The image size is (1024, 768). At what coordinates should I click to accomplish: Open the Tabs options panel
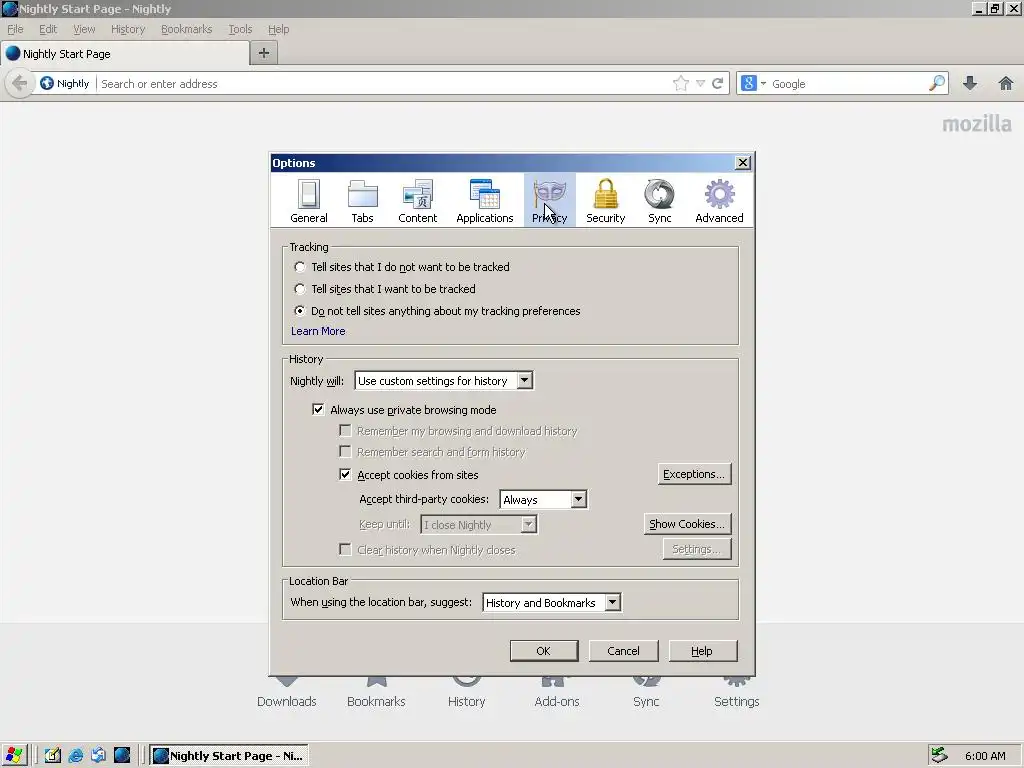(x=362, y=201)
